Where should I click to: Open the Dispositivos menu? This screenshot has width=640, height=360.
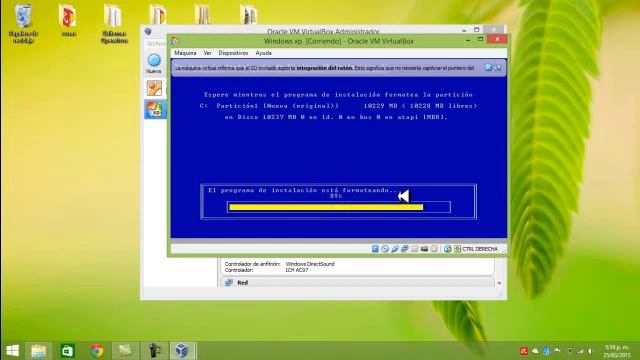pos(233,53)
